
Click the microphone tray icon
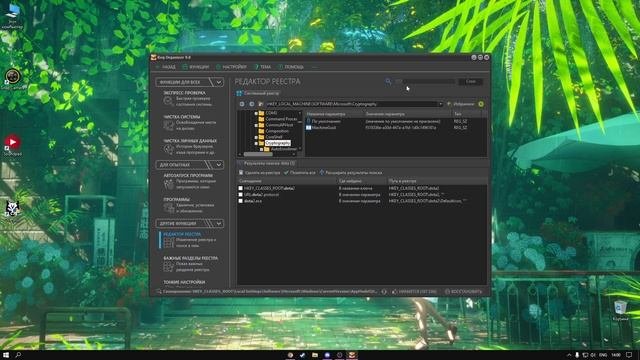[577, 355]
